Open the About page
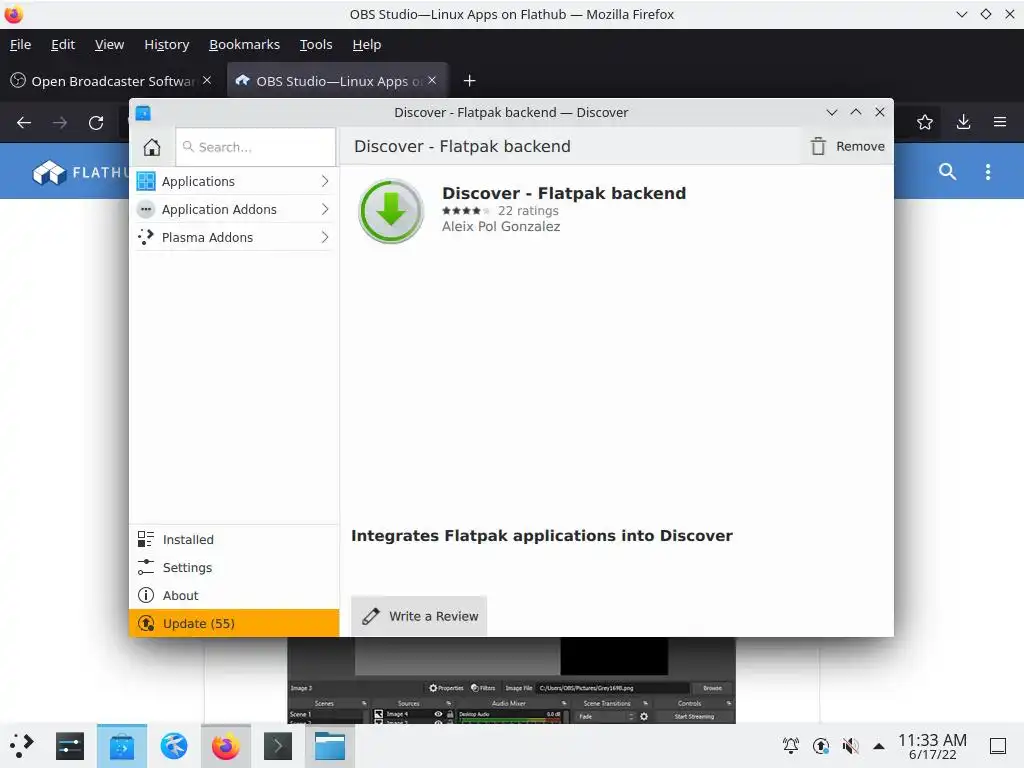1024x768 pixels. 234,596
